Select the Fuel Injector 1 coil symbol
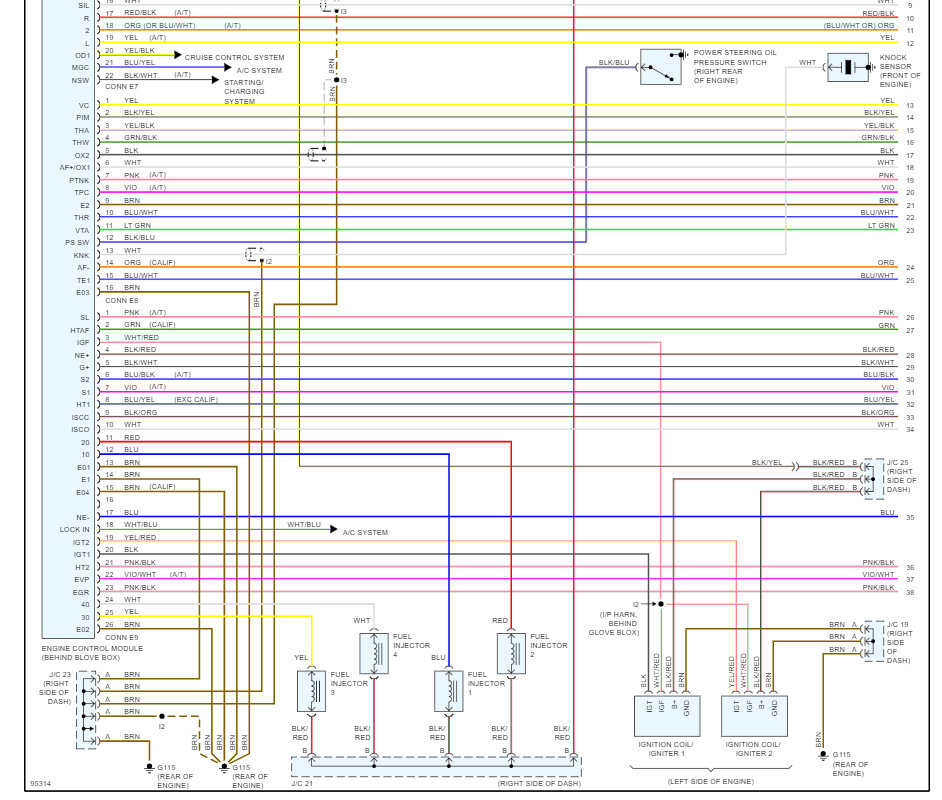The height and width of the screenshot is (800, 942). point(449,691)
